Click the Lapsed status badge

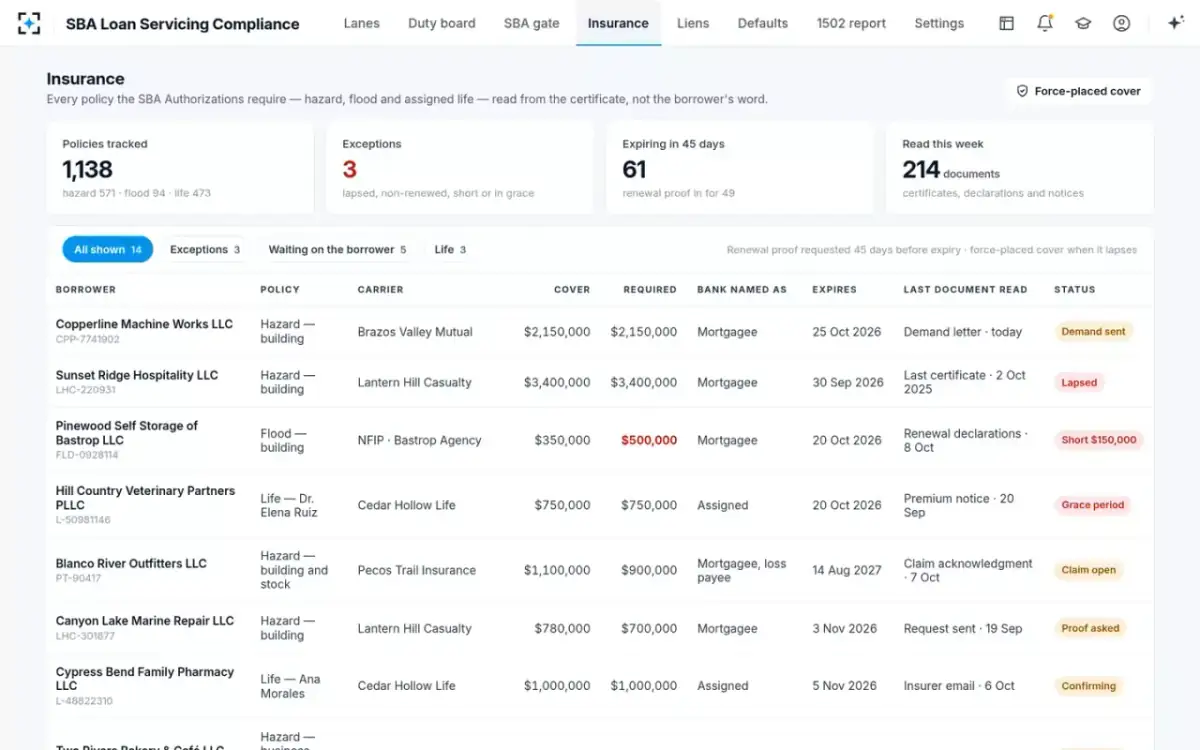(x=1079, y=382)
